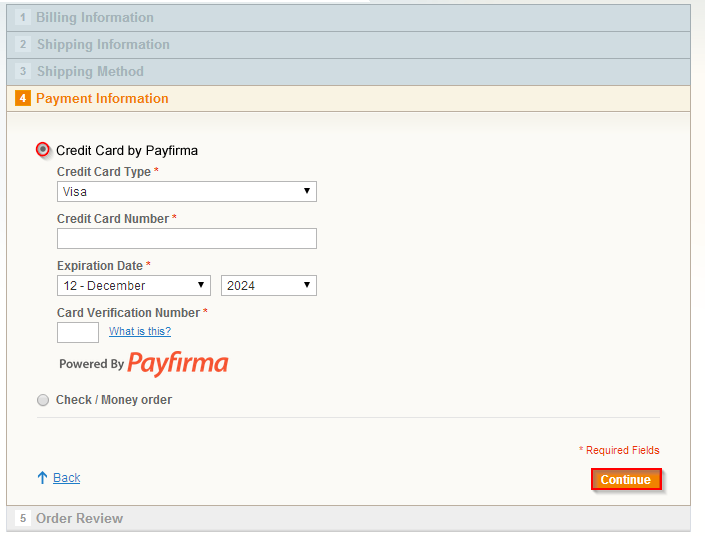Open the expiration year 2024 dropdown
The image size is (705, 536).
point(268,286)
